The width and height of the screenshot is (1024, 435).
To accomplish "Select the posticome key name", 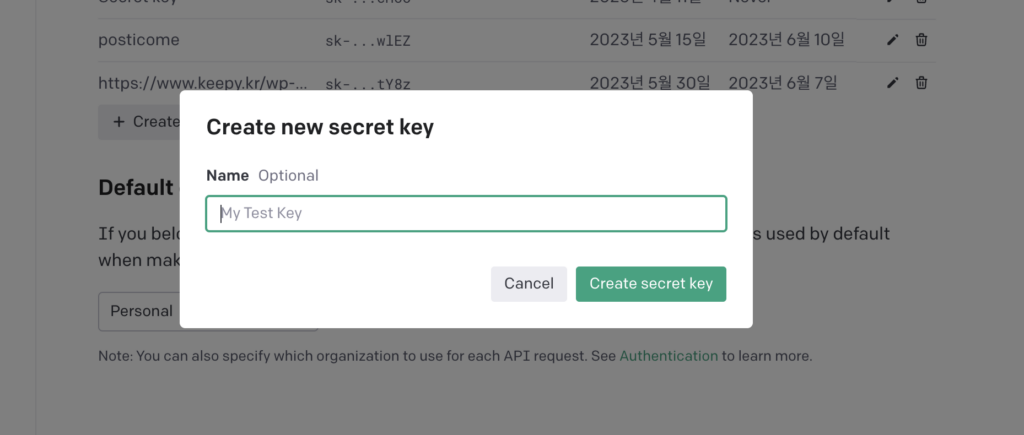I will [x=138, y=40].
